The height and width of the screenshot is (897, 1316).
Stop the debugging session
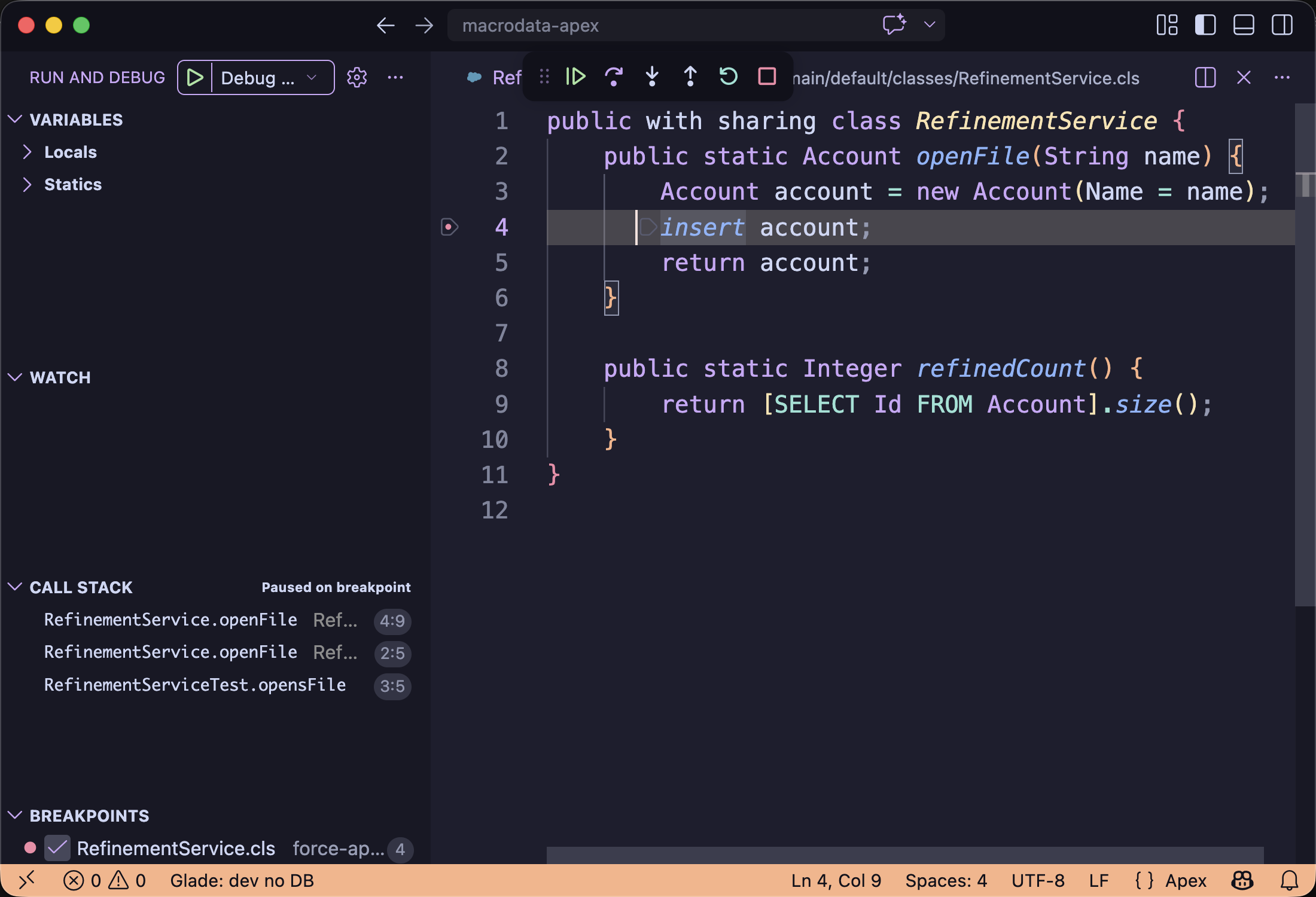coord(767,77)
